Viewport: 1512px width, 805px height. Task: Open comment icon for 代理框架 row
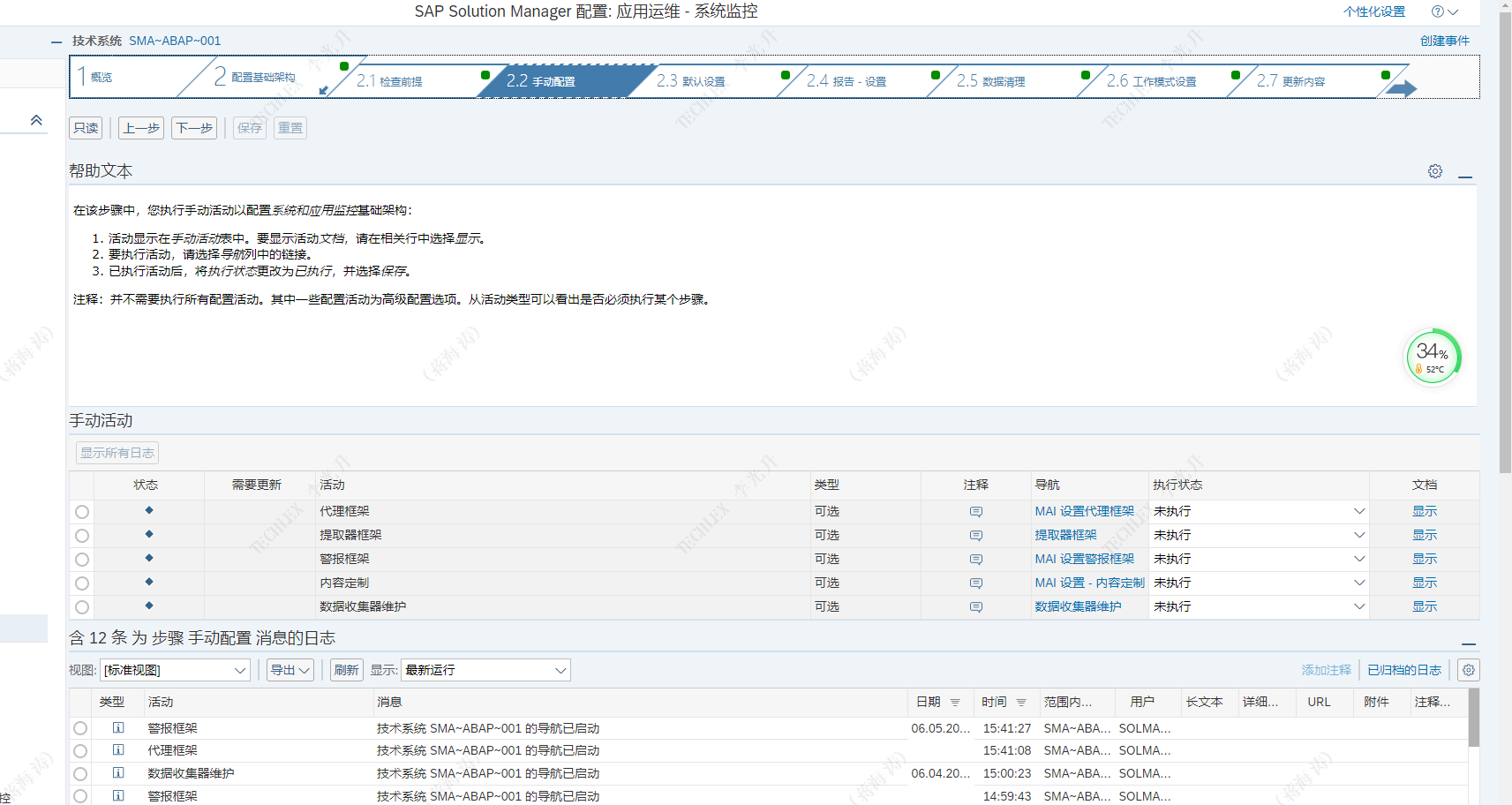click(975, 512)
